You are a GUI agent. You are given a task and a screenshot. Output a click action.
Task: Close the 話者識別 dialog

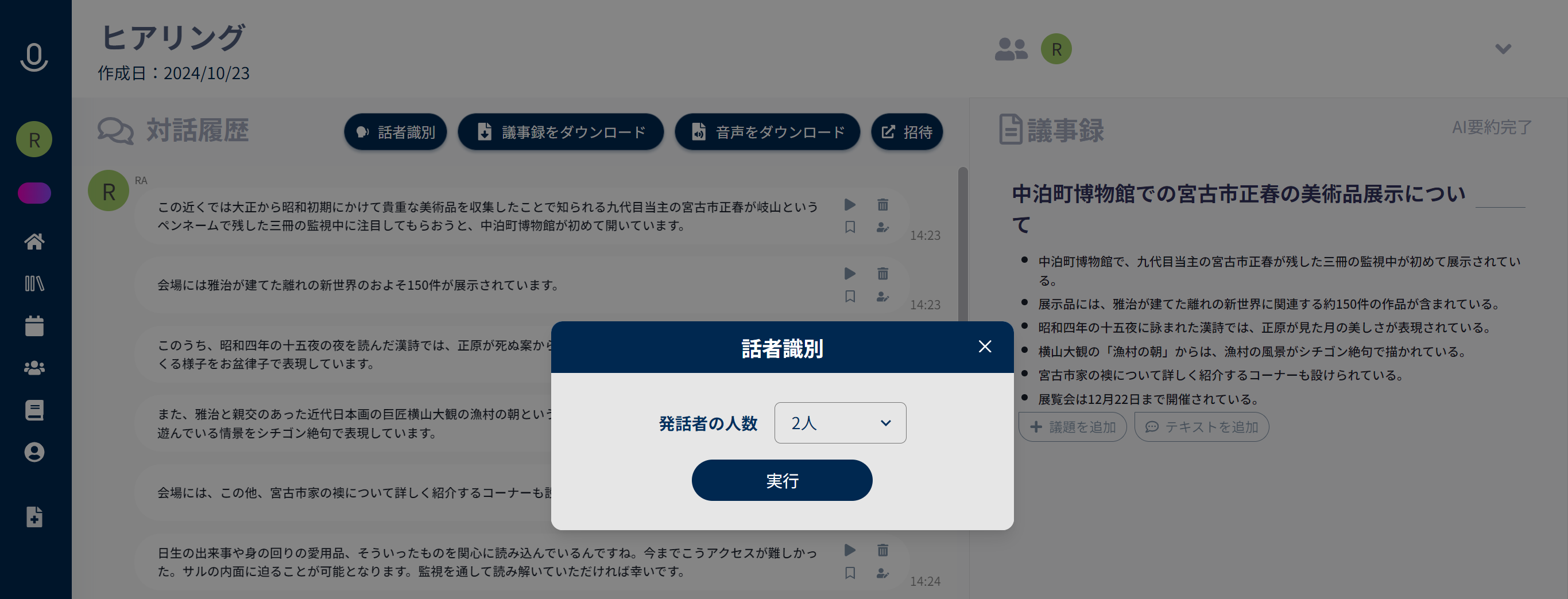pyautogui.click(x=984, y=347)
